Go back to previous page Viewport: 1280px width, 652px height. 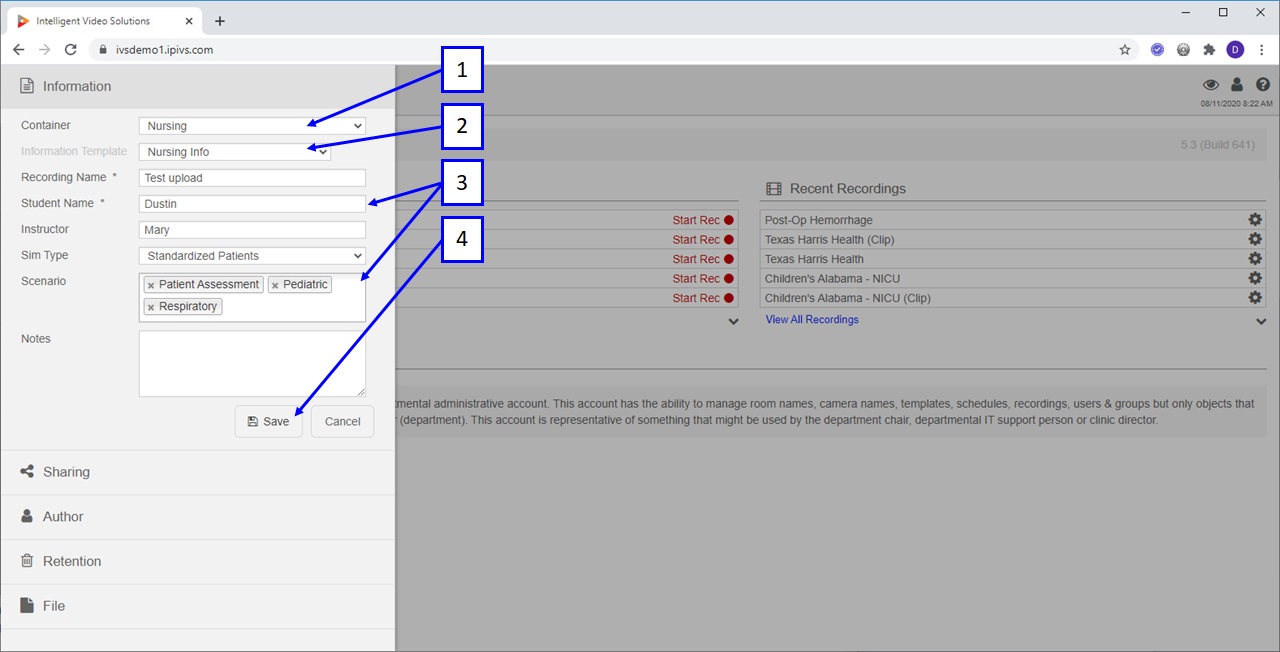click(18, 49)
